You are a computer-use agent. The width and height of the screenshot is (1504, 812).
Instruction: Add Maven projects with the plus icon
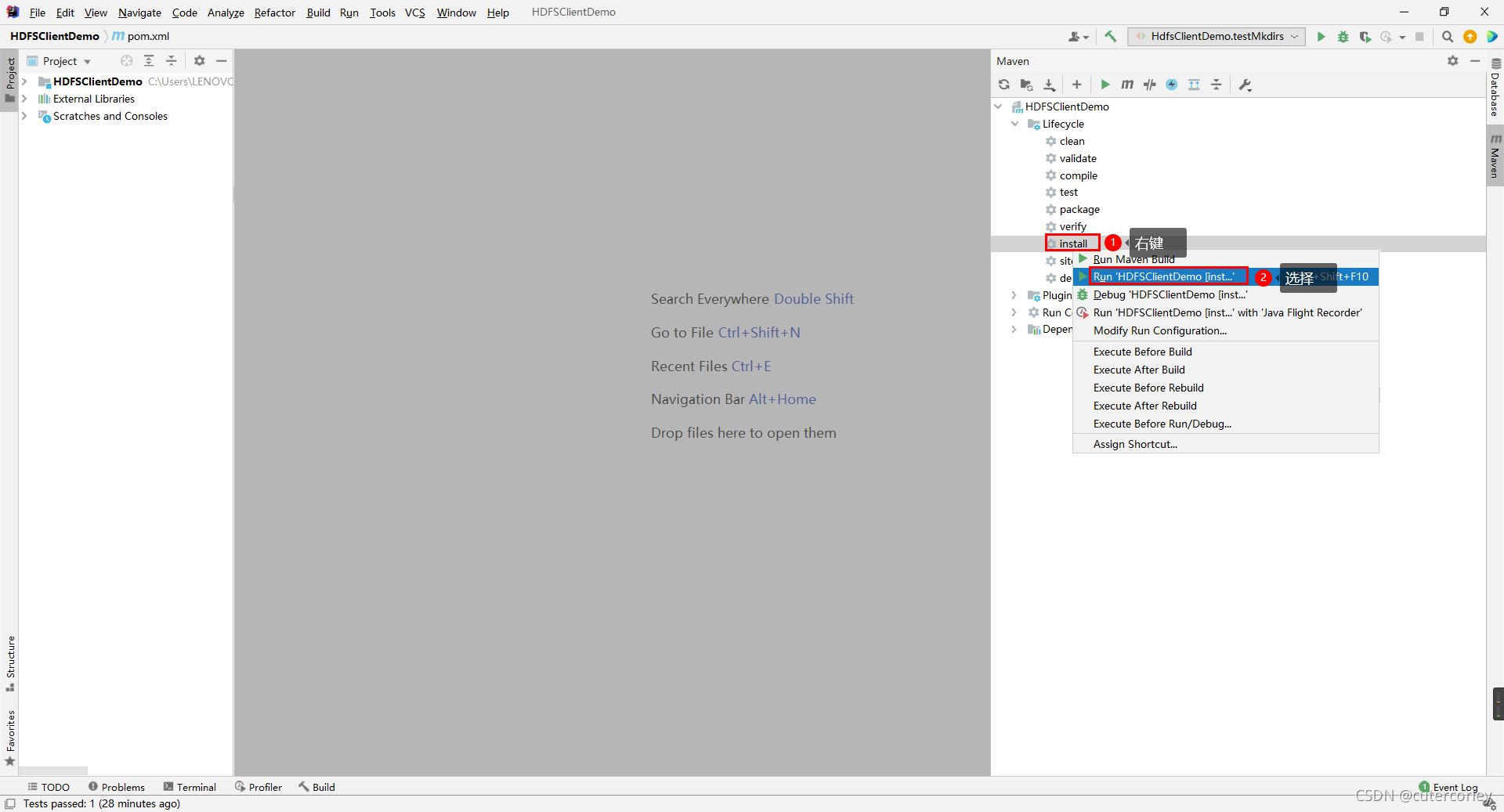(x=1077, y=85)
